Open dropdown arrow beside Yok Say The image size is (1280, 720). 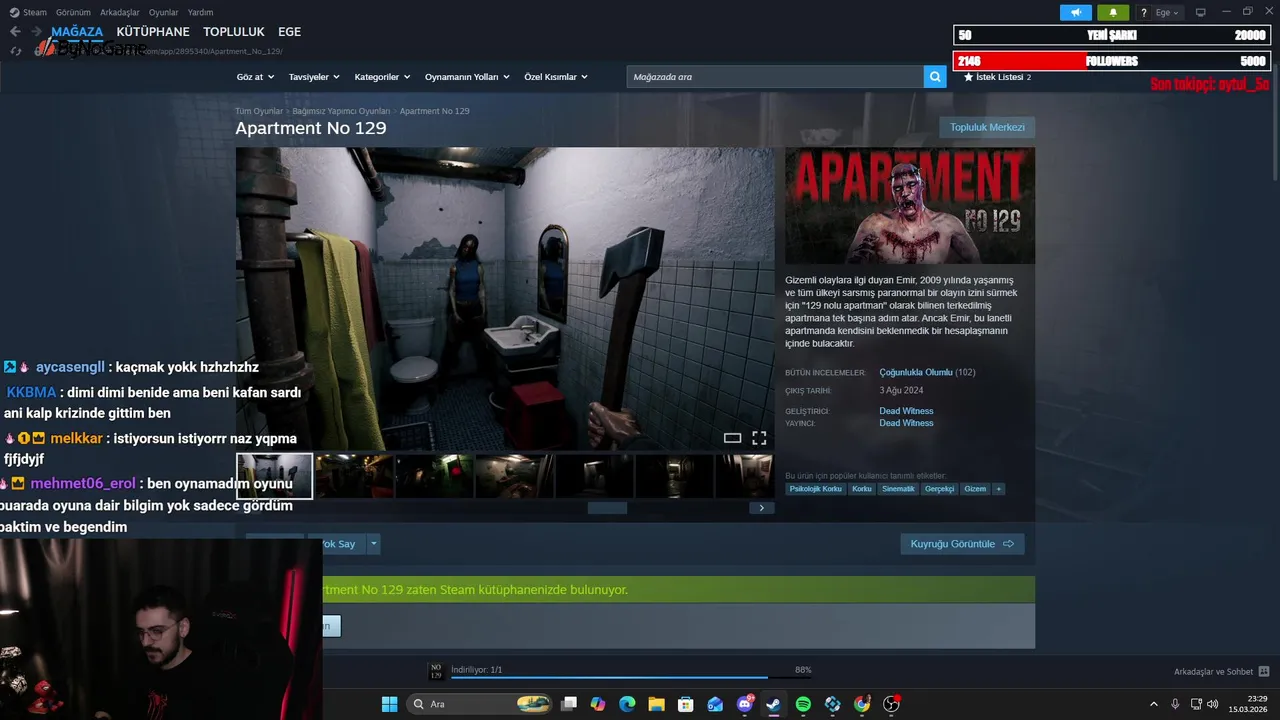click(374, 544)
